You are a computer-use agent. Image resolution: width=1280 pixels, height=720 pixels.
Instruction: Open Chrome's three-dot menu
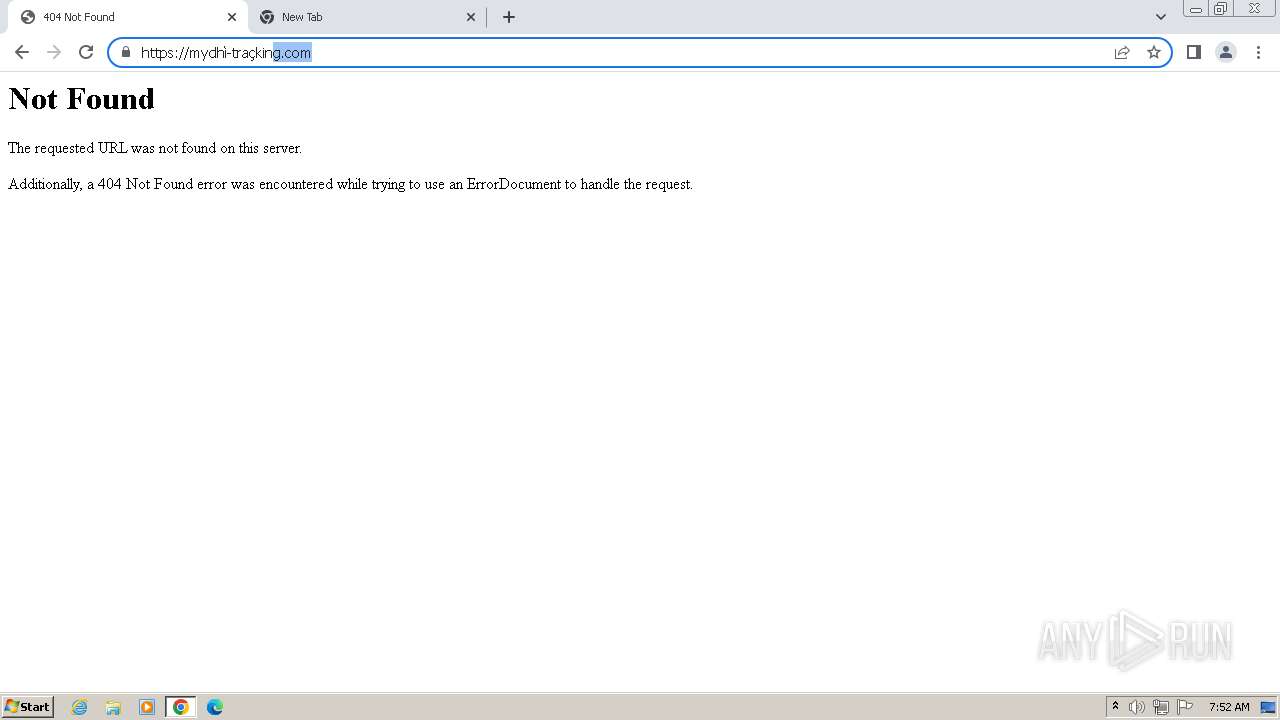(x=1258, y=52)
